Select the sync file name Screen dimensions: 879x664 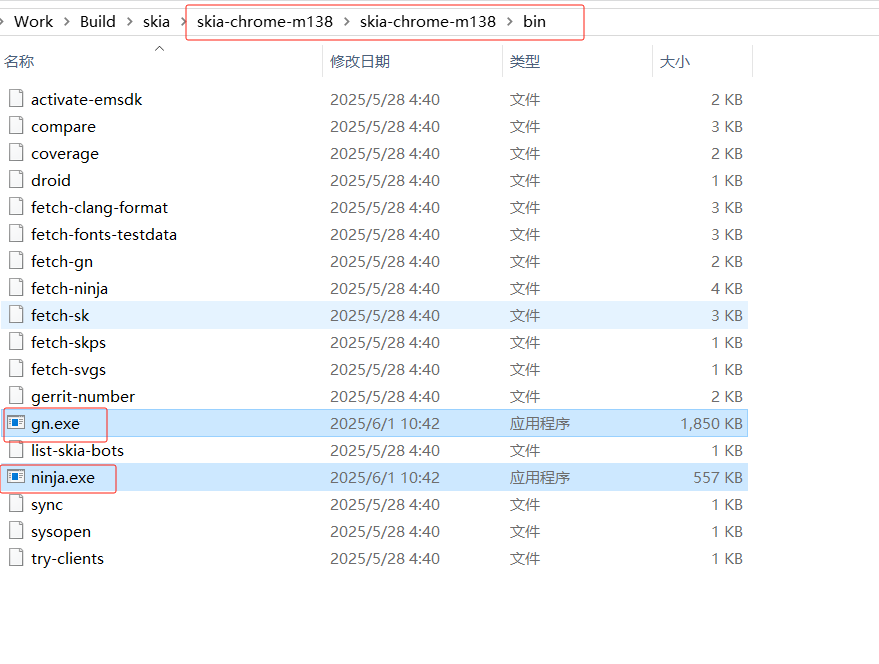[47, 505]
